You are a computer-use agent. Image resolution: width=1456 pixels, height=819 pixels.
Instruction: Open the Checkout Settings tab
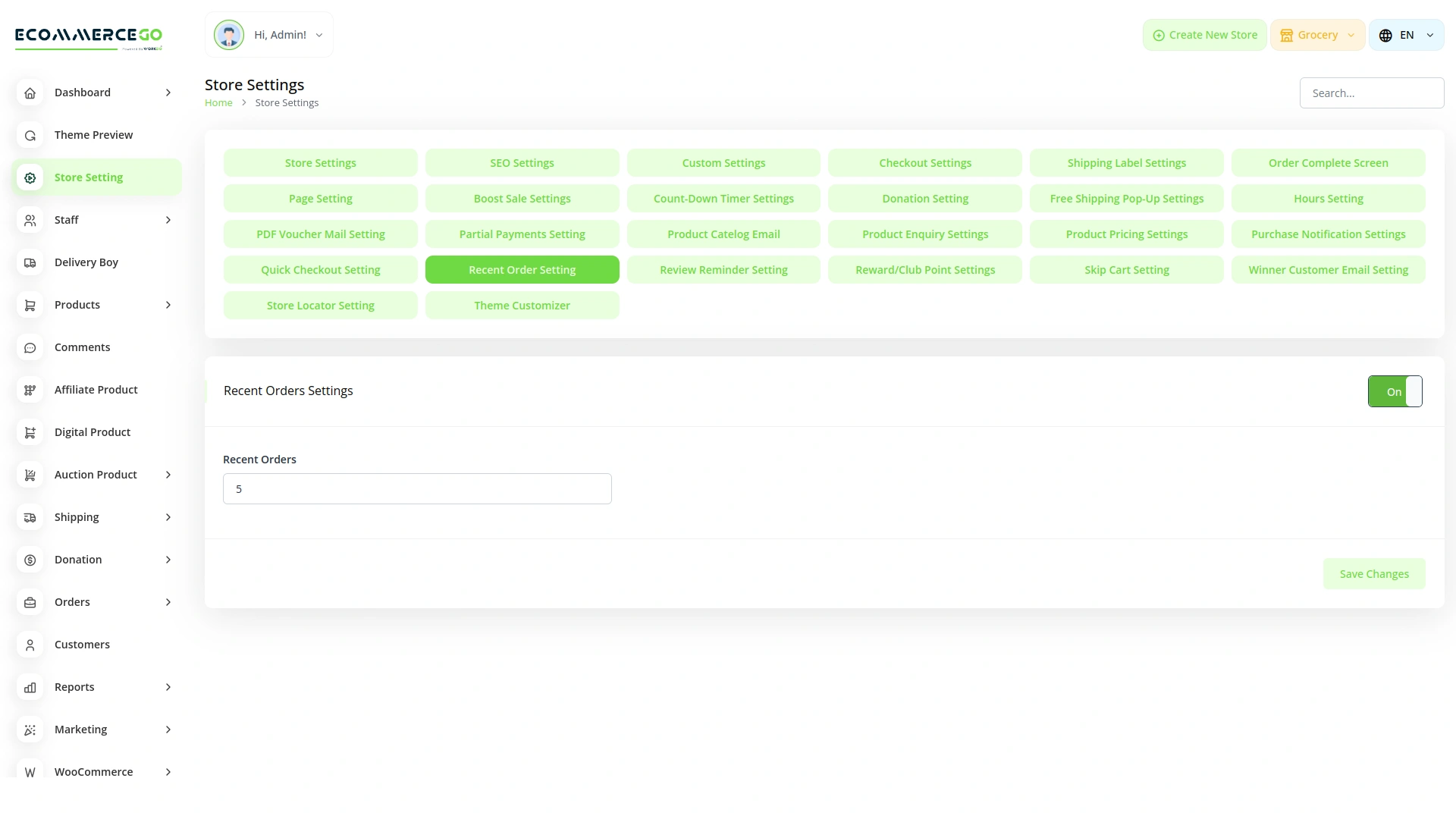pos(925,162)
